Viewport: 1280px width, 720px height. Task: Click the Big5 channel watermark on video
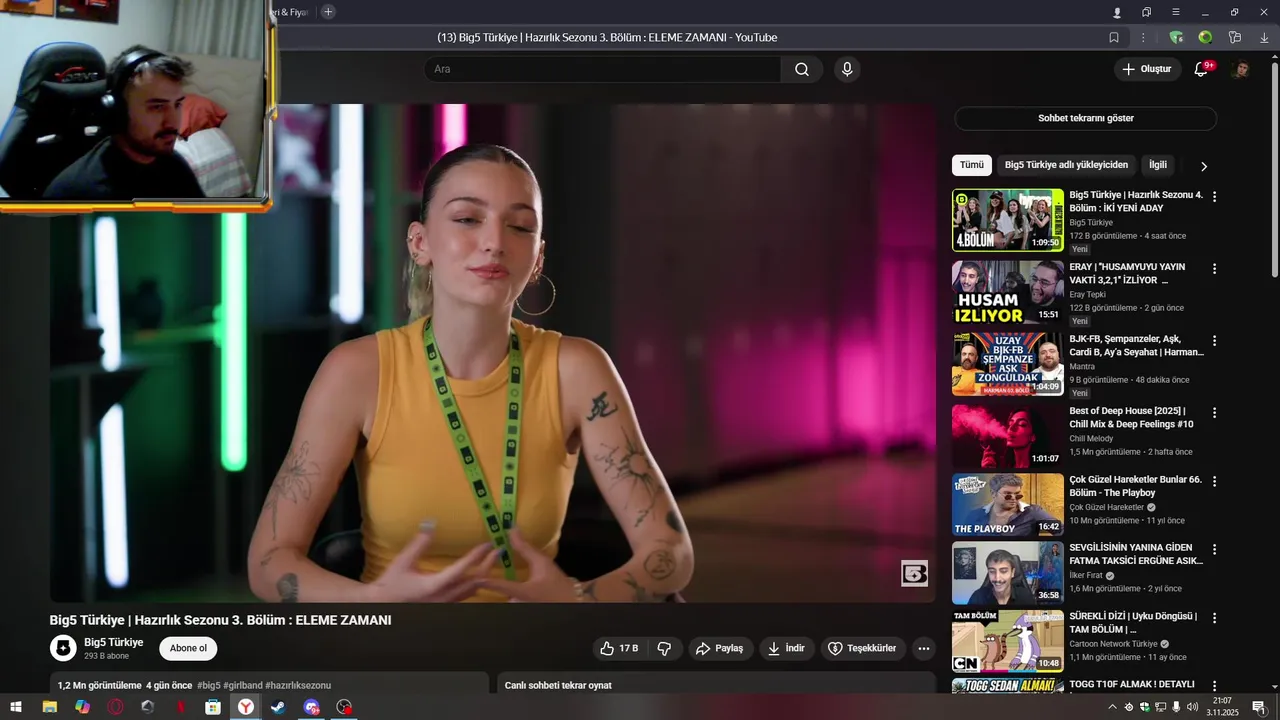click(914, 573)
